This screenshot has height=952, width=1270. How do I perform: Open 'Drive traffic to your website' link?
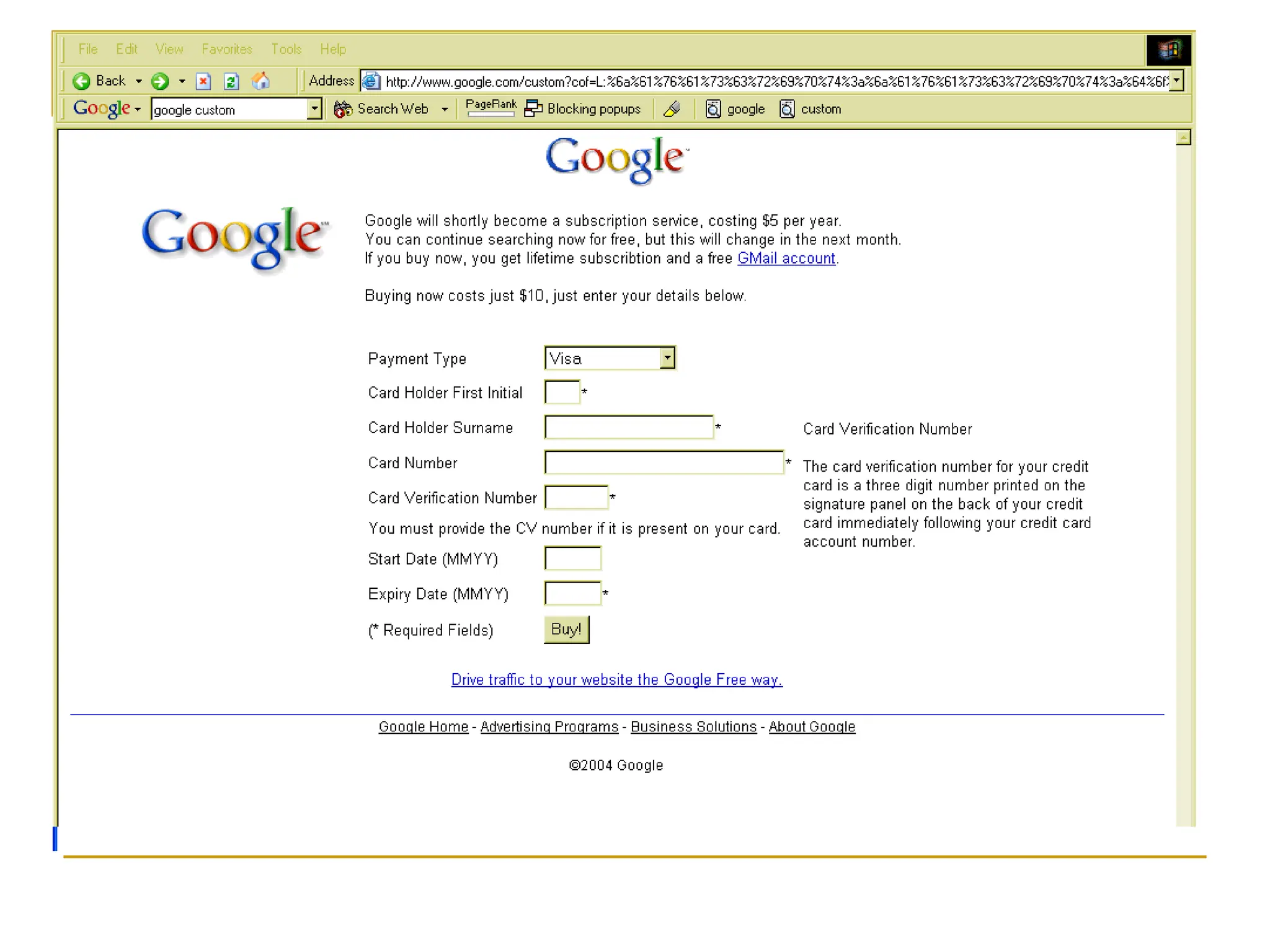616,680
